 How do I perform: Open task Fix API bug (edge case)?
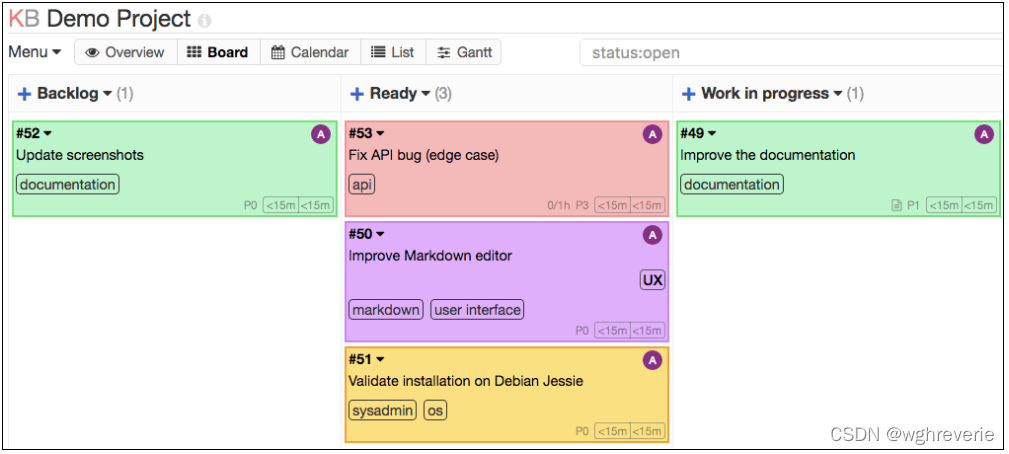[423, 155]
